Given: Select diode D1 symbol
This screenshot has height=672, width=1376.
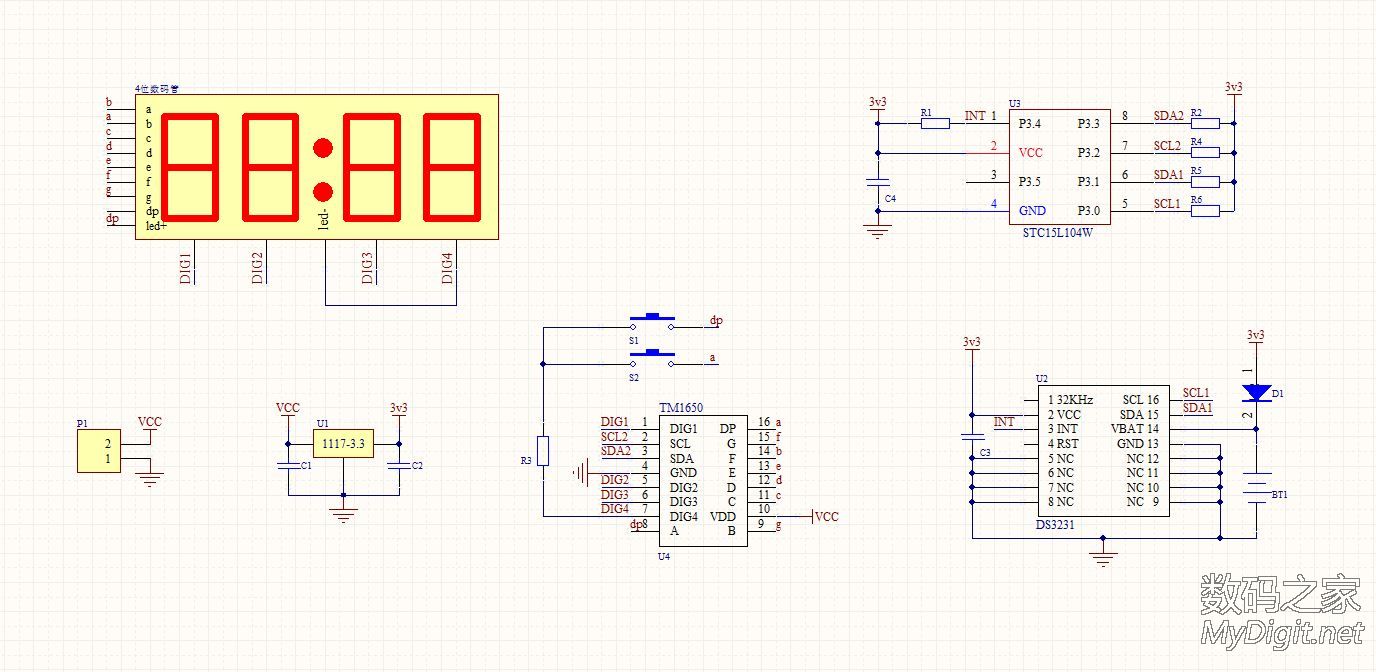Looking at the screenshot, I should point(1255,393).
